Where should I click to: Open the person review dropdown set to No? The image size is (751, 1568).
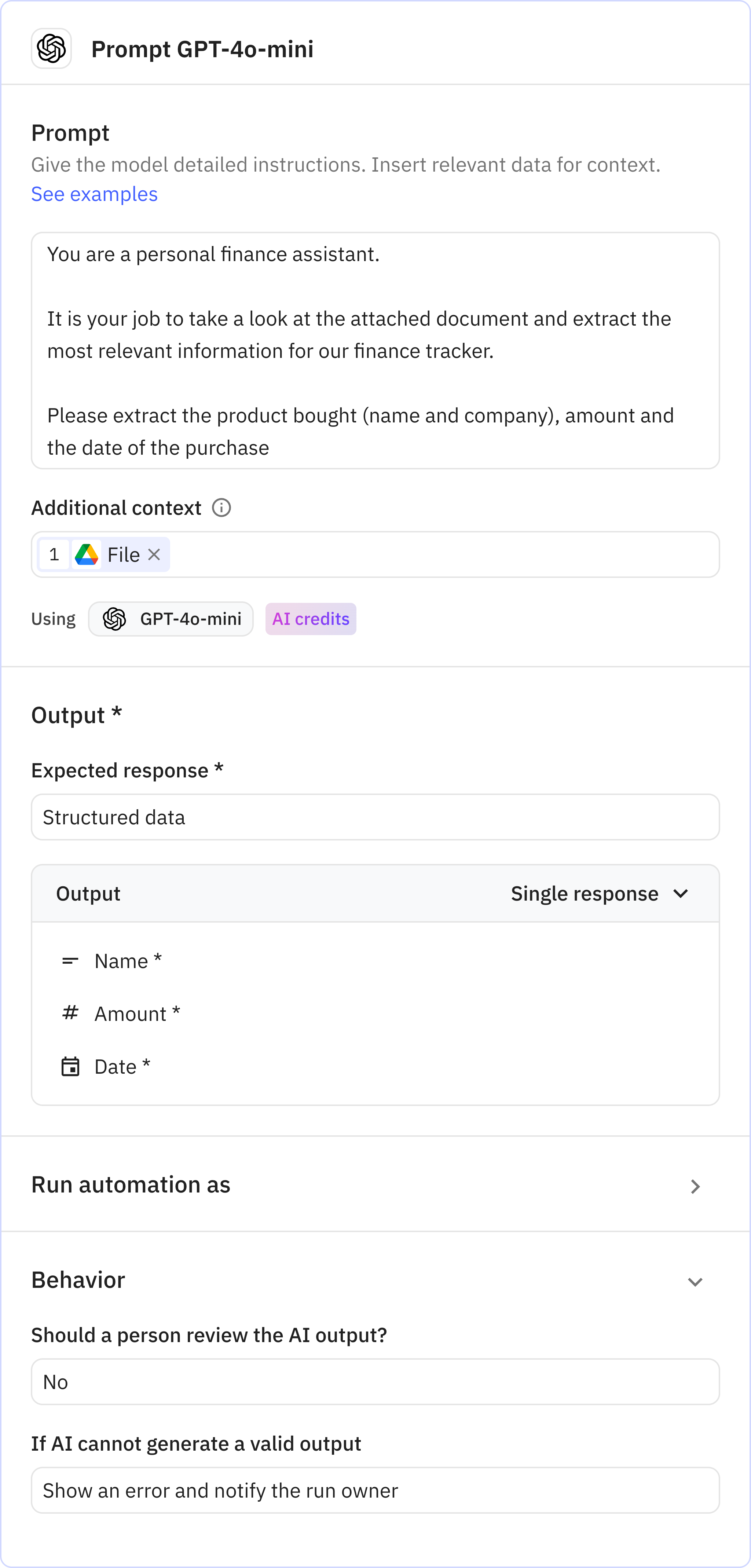point(375,1382)
